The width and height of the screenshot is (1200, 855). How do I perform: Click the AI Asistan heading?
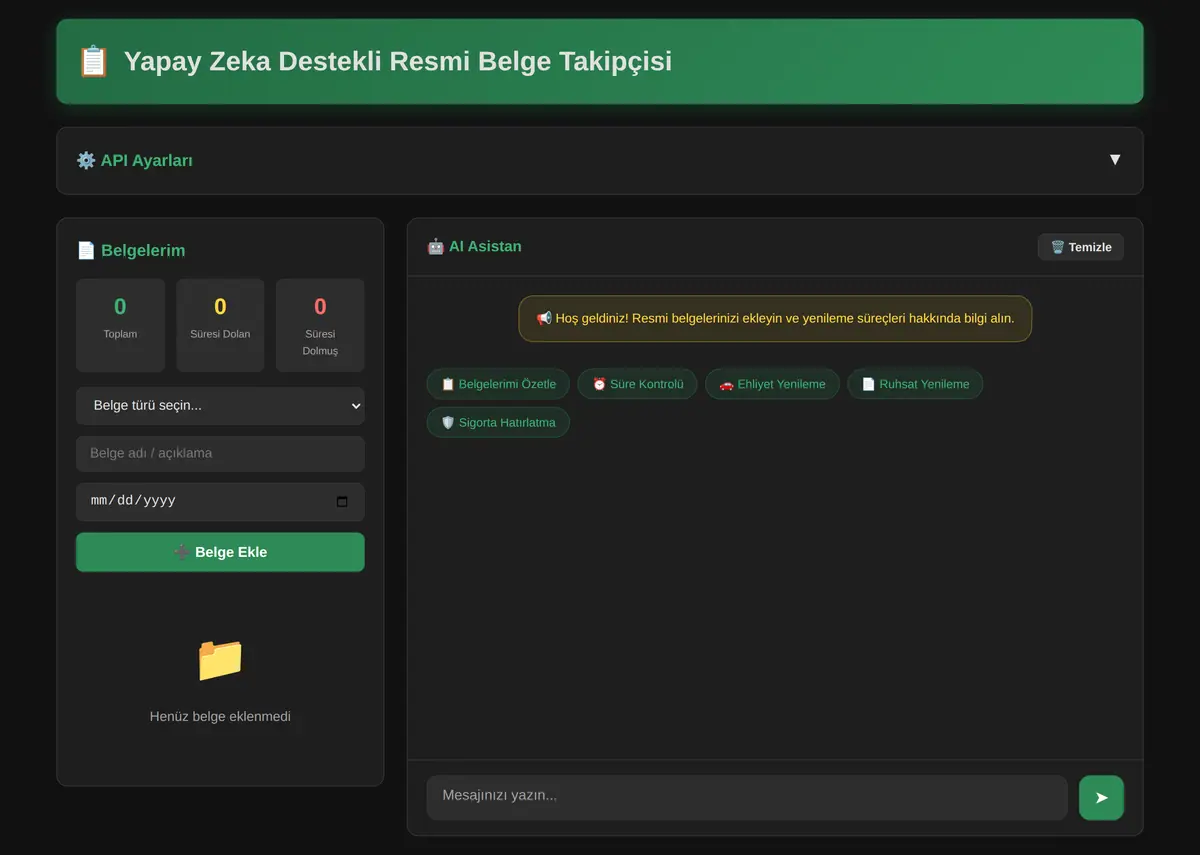[474, 246]
